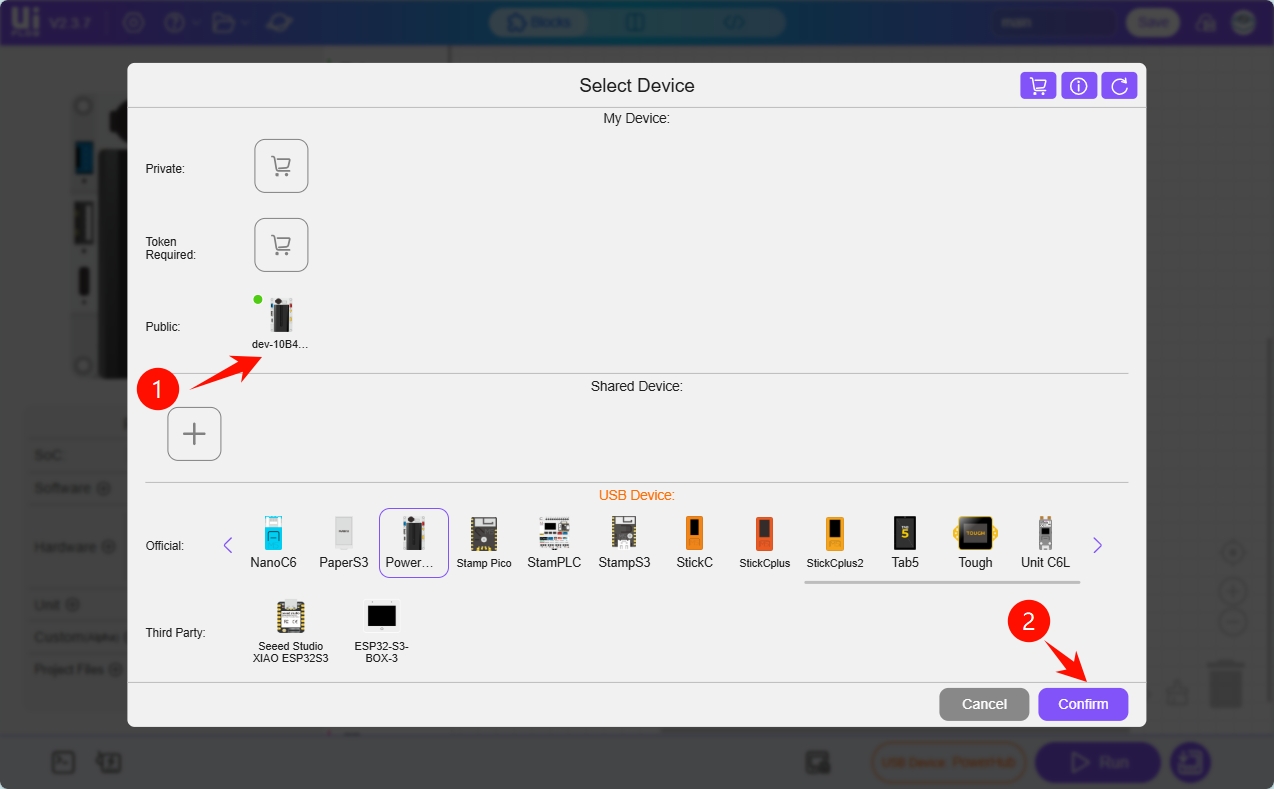Viewport: 1274px width, 789px height.
Task: Select the NanoC6 USB device
Action: [x=273, y=543]
